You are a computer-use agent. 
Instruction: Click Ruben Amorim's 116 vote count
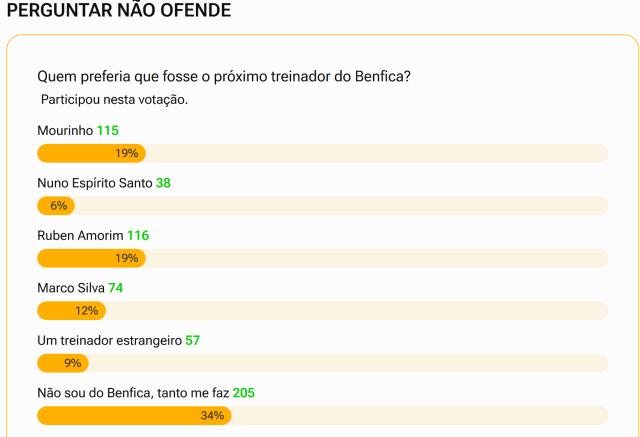point(138,235)
